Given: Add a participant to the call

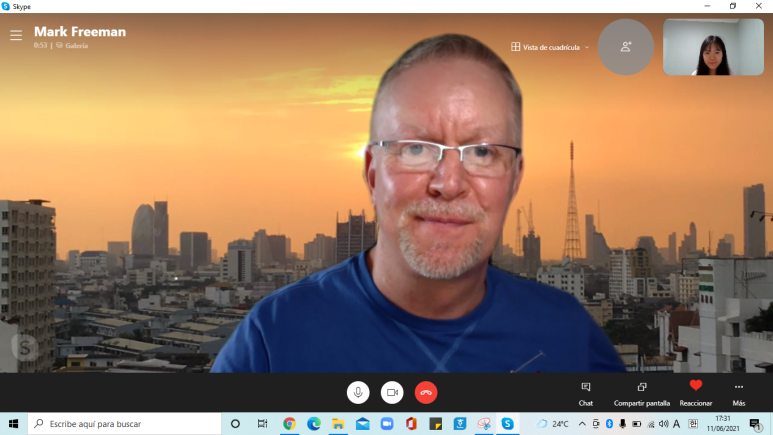Looking at the screenshot, I should click(626, 47).
